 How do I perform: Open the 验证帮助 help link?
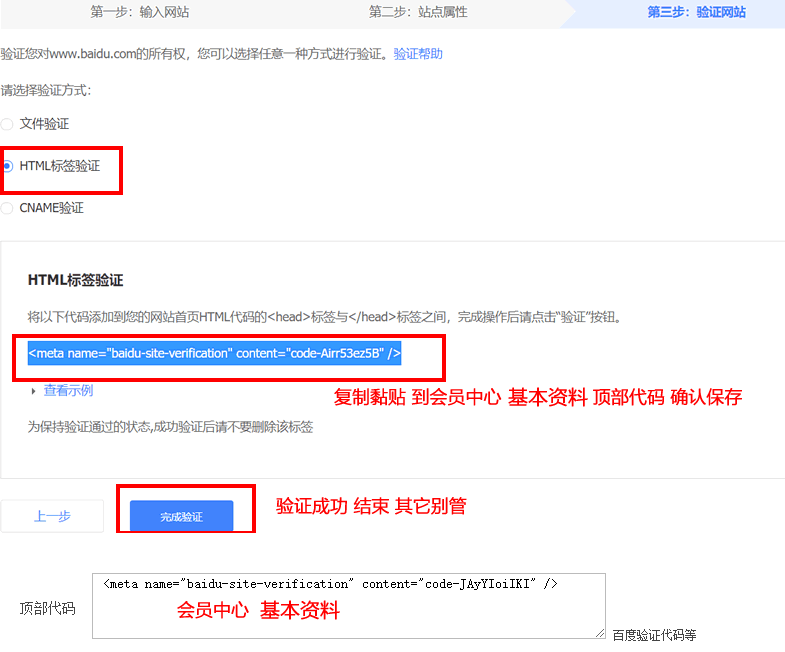[418, 54]
